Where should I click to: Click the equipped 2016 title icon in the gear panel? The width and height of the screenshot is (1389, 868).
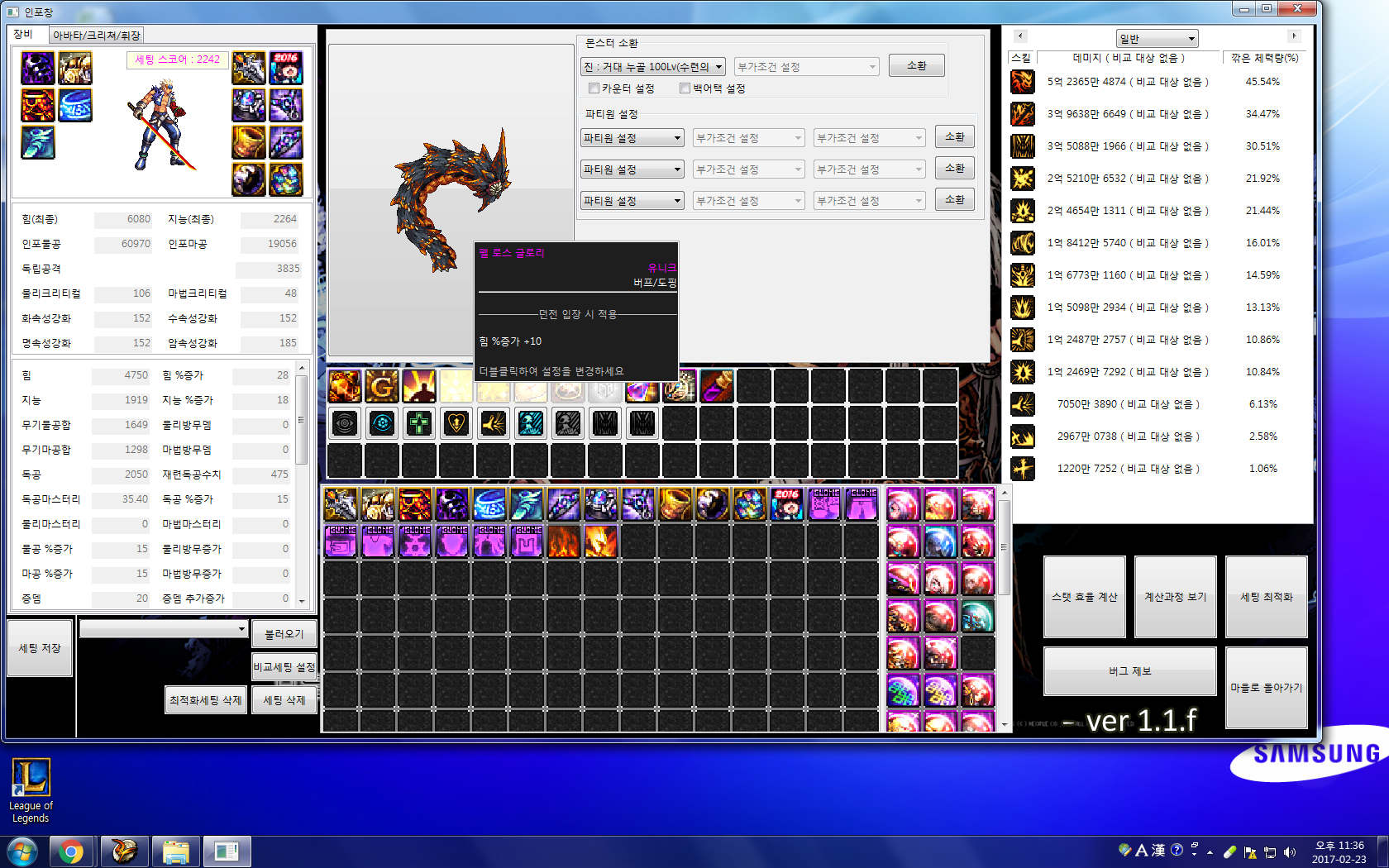[286, 68]
